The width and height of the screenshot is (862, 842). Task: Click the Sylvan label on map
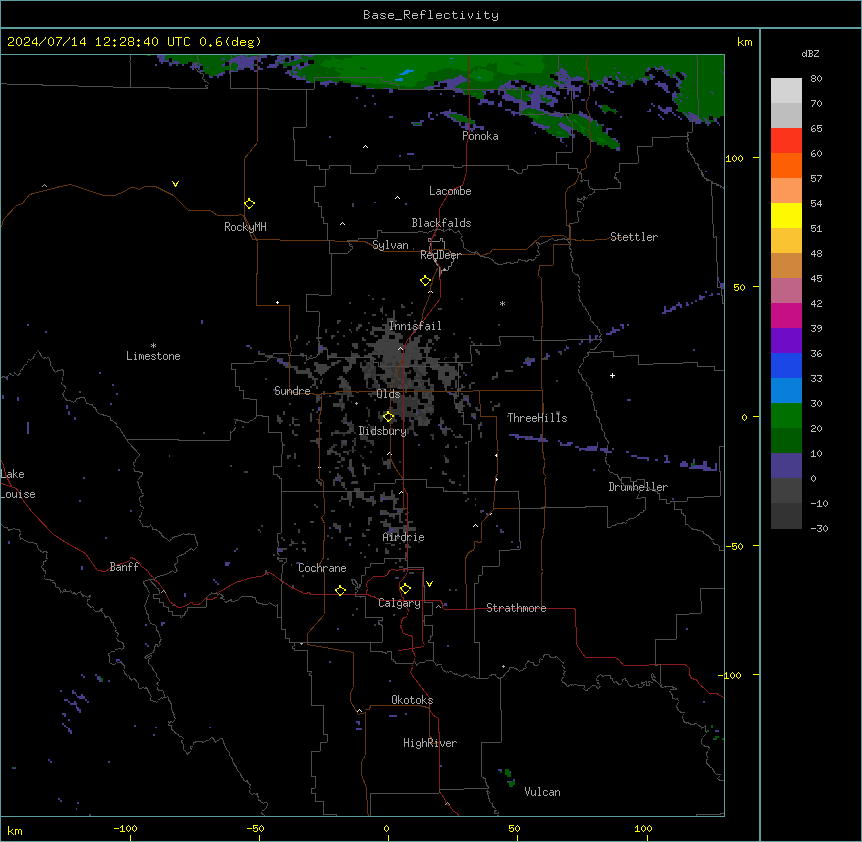pyautogui.click(x=390, y=245)
